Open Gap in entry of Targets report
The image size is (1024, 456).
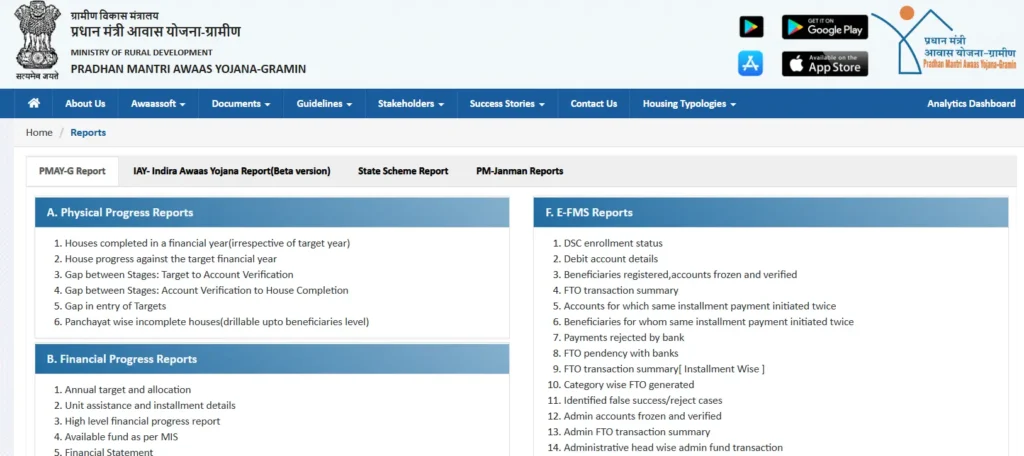(115, 306)
